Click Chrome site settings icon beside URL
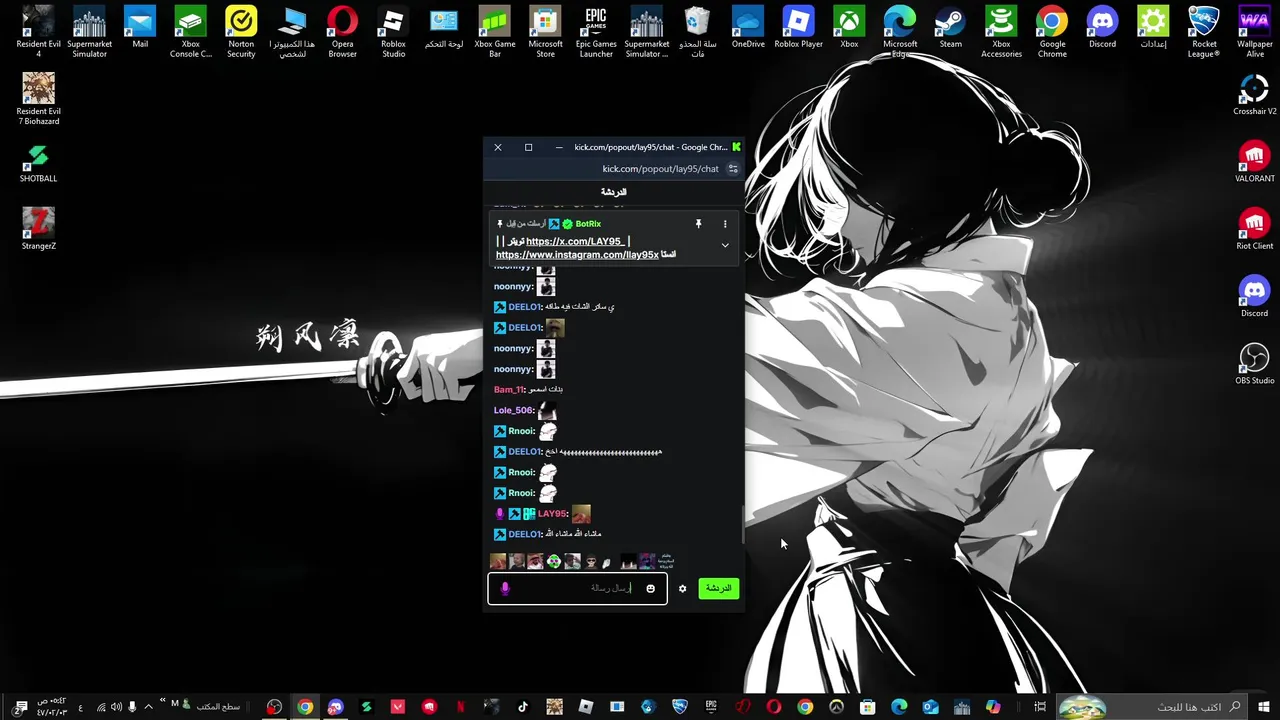The image size is (1280, 720). [733, 169]
